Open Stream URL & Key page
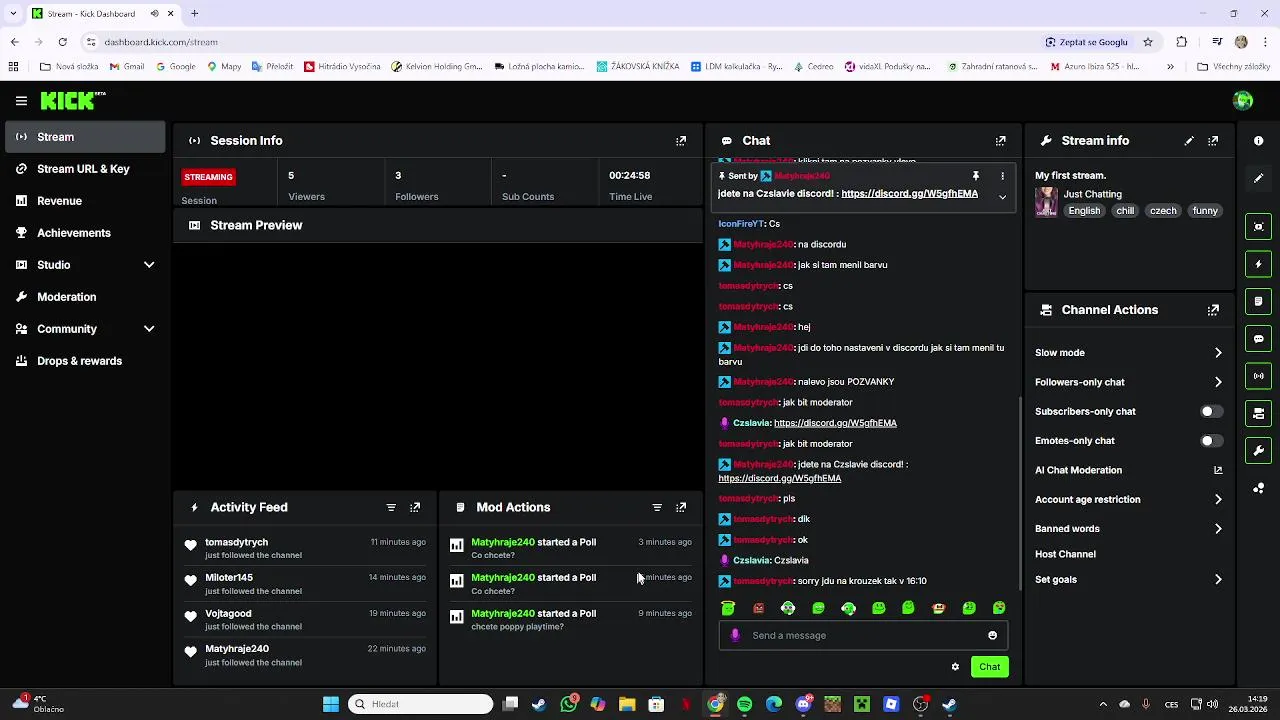This screenshot has width=1280, height=720. pyautogui.click(x=85, y=169)
